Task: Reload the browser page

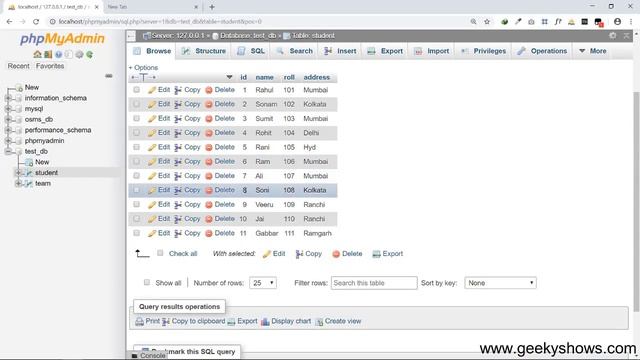Action: coord(36,22)
